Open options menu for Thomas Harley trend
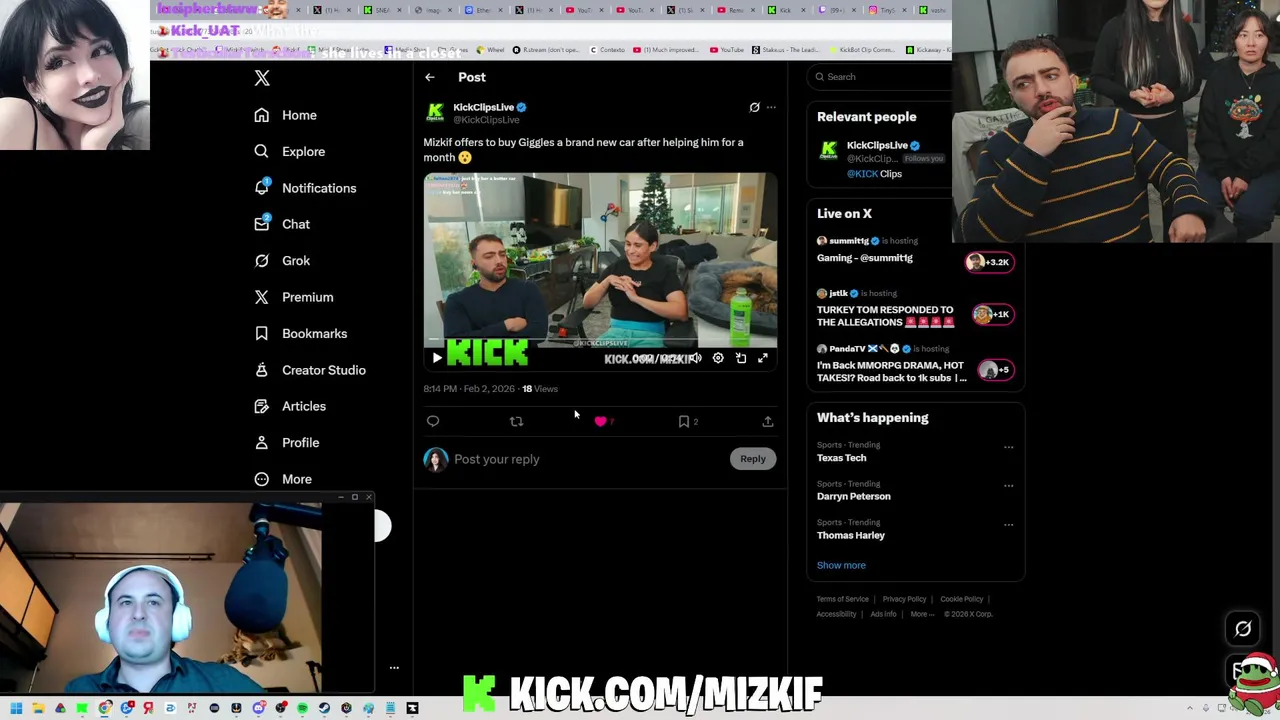The width and height of the screenshot is (1280, 720). 1008,524
